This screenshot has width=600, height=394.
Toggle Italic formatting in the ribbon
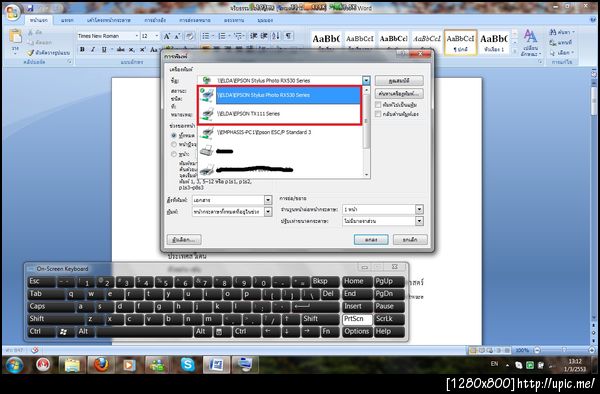pyautogui.click(x=93, y=49)
